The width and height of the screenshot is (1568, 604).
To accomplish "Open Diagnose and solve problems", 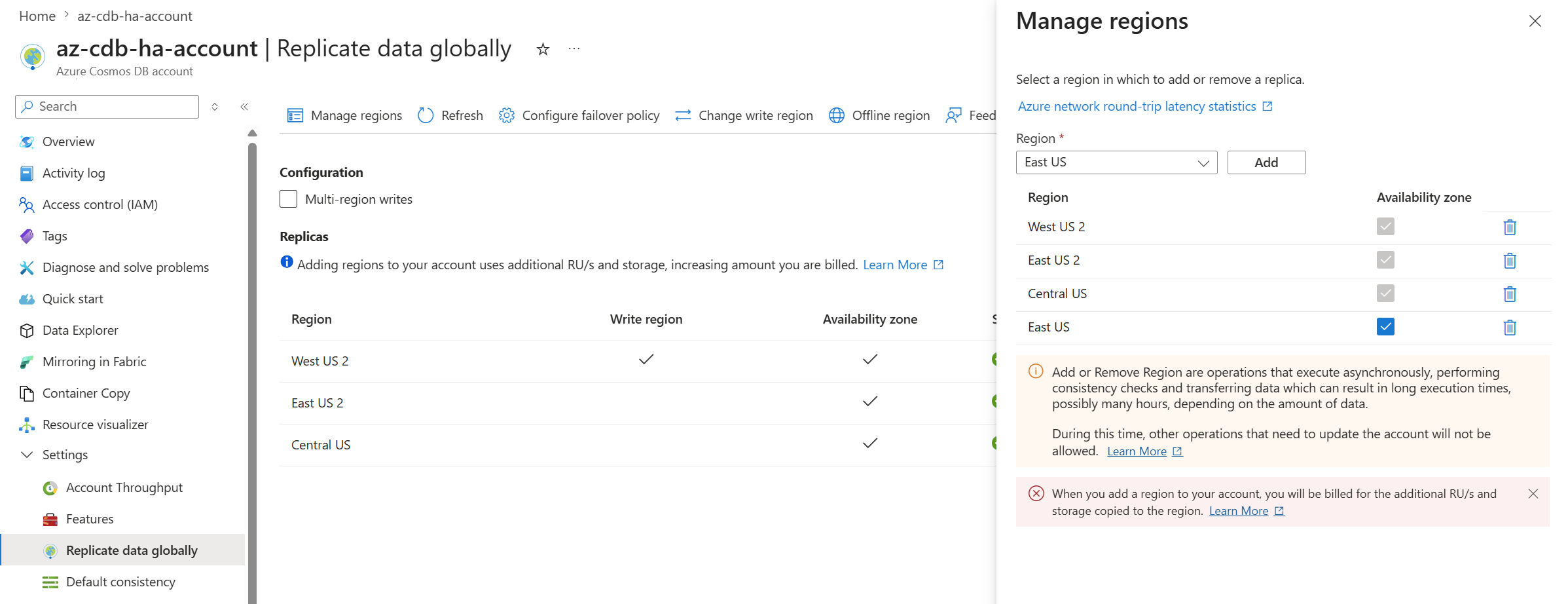I will click(x=125, y=267).
